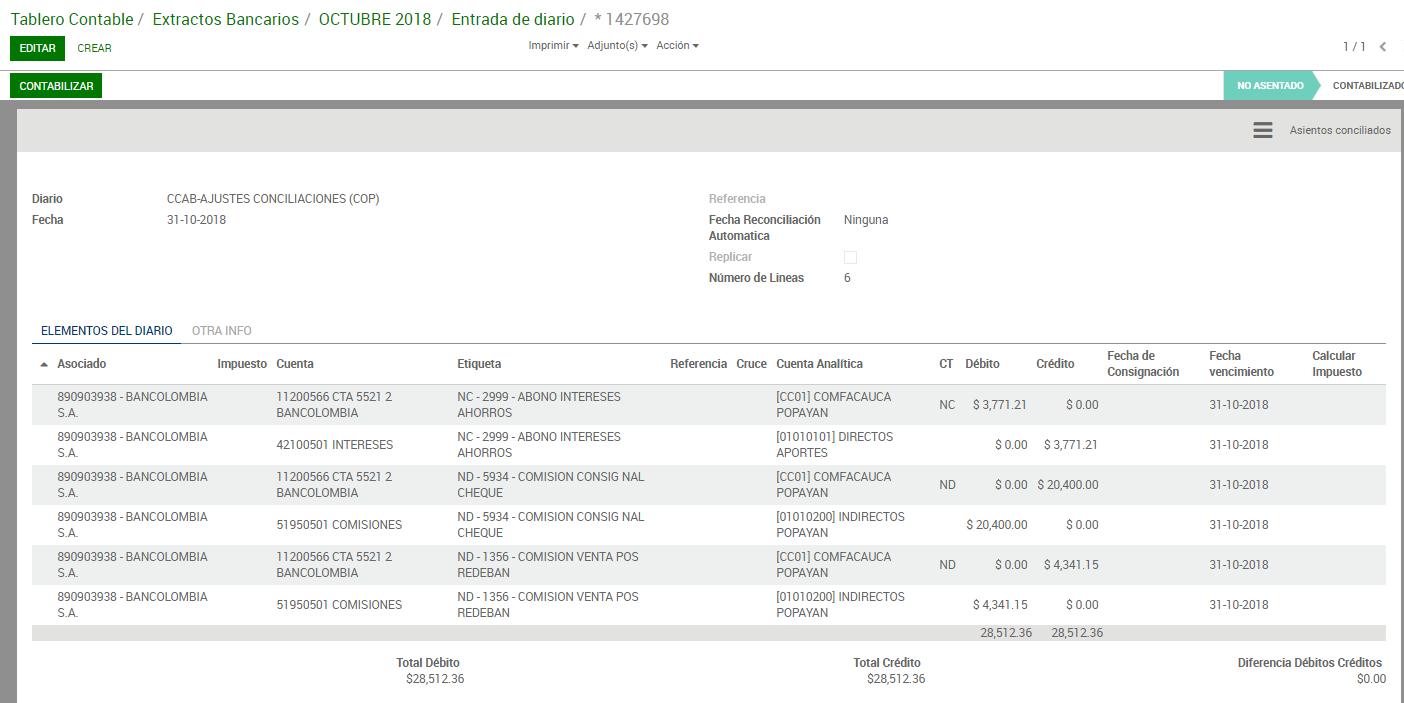1404x703 pixels.
Task: Return to Entrada de diario breadcrumb
Action: pyautogui.click(x=512, y=19)
